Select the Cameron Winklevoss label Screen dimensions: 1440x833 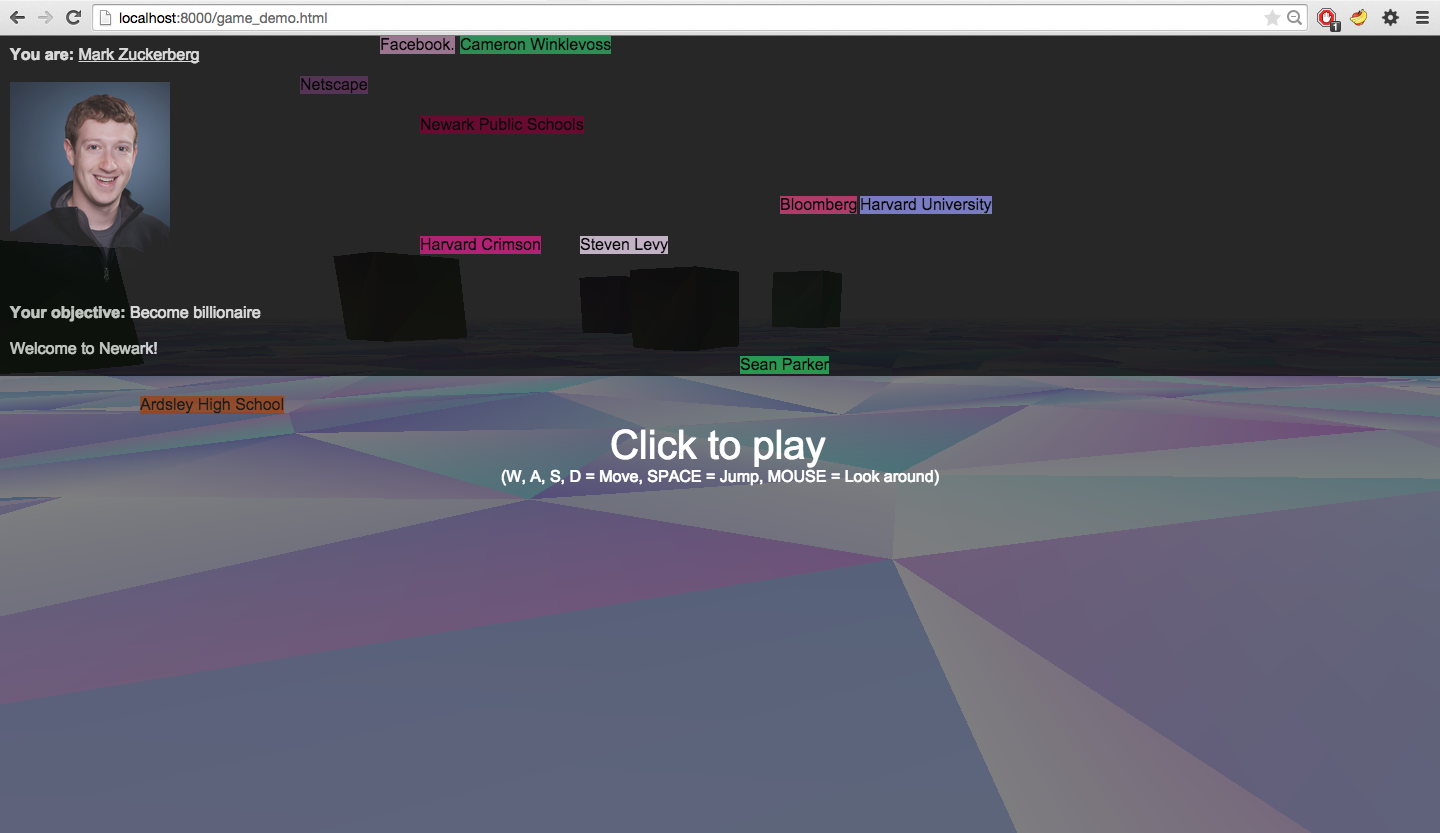click(x=535, y=45)
